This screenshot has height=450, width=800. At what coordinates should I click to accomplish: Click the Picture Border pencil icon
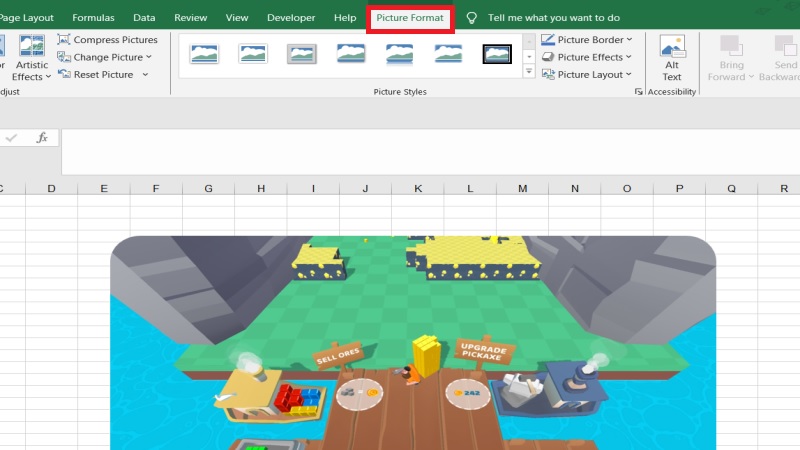(548, 39)
